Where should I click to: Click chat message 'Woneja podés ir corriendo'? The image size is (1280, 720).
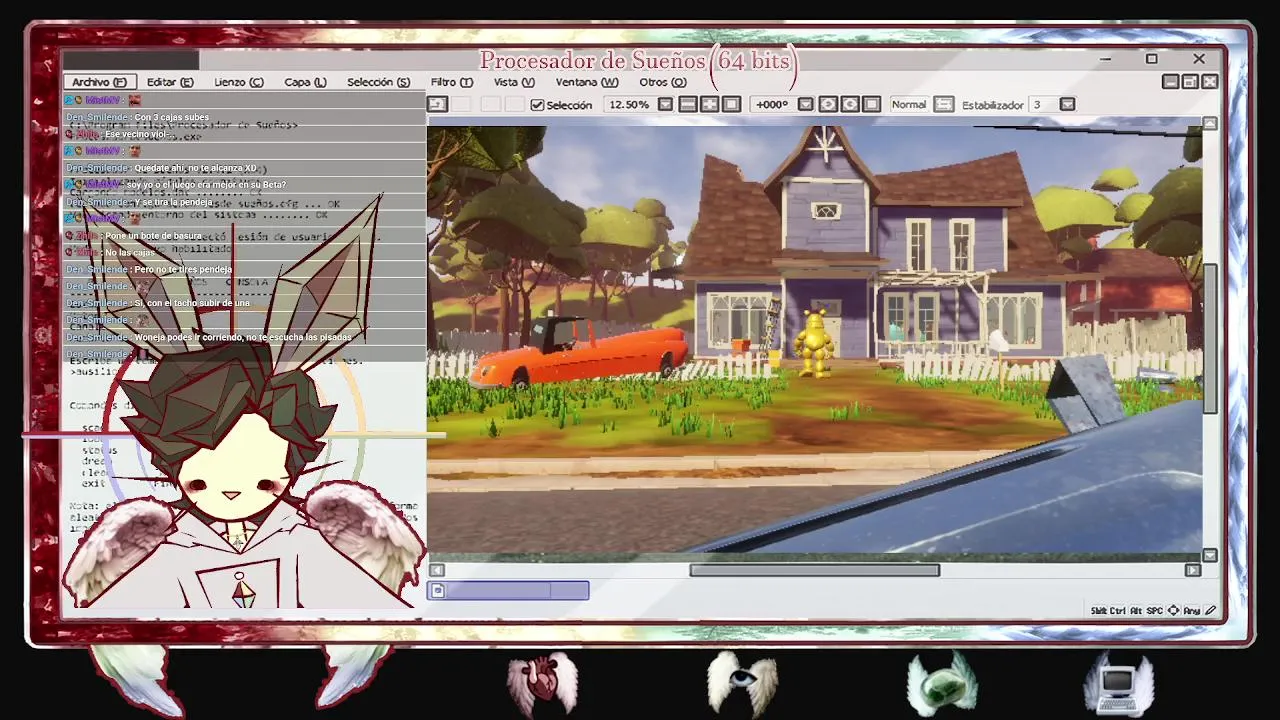point(243,337)
